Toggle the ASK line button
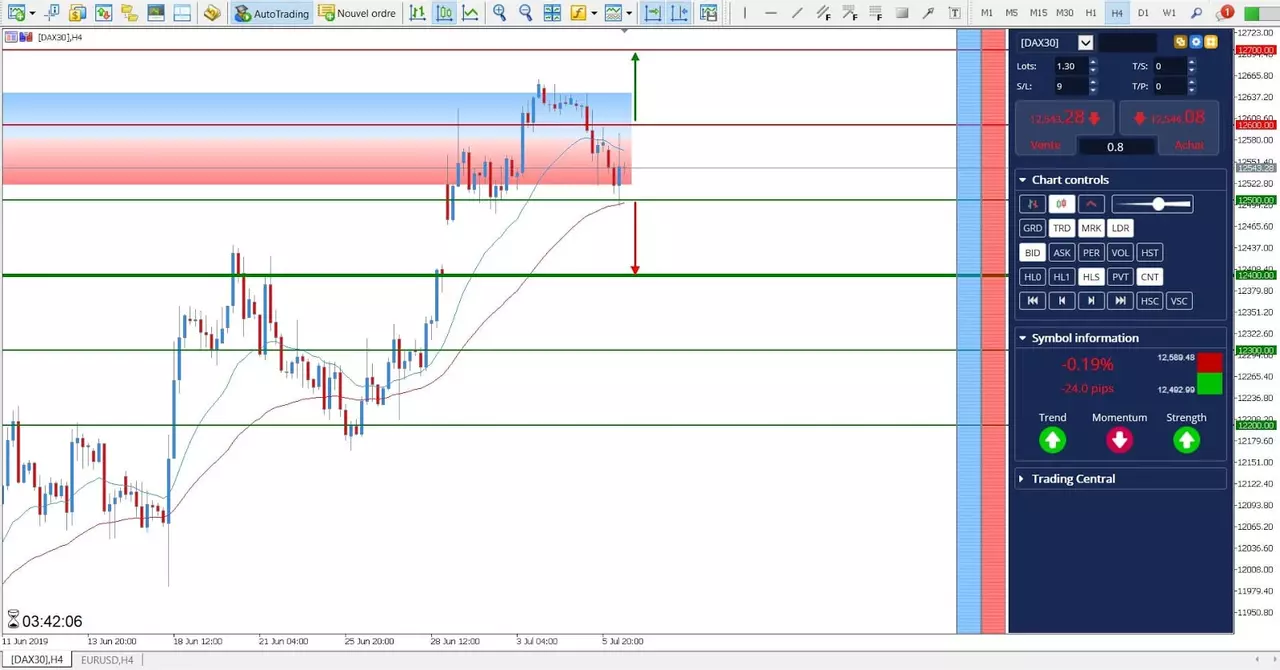The width and height of the screenshot is (1280, 670). tap(1061, 253)
